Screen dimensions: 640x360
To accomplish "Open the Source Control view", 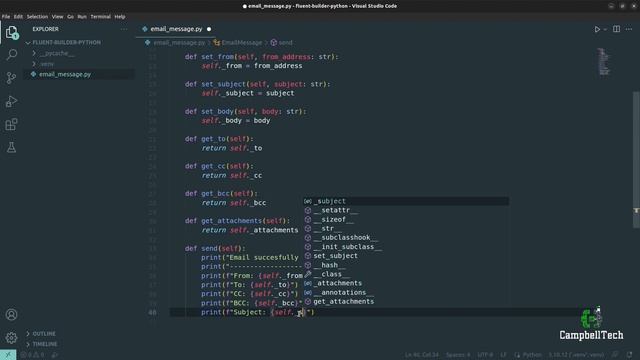I will [11, 78].
